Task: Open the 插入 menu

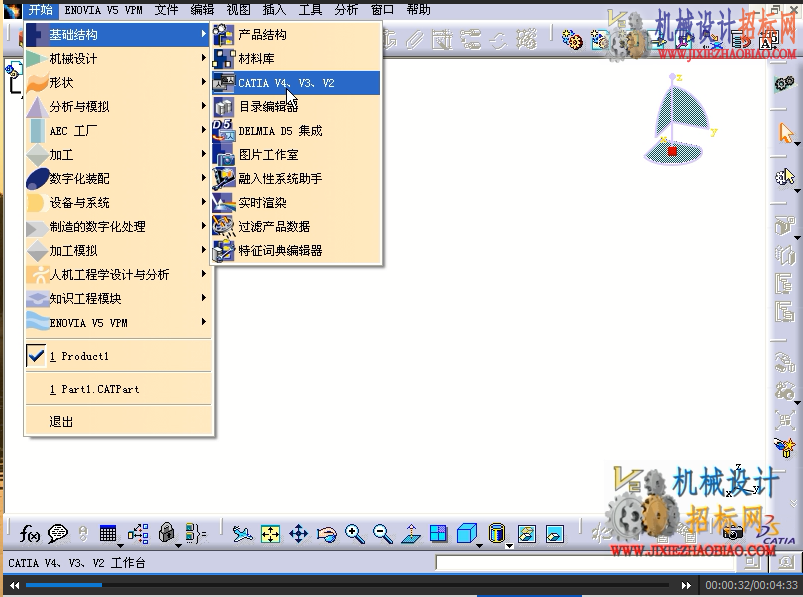Action: click(x=274, y=10)
